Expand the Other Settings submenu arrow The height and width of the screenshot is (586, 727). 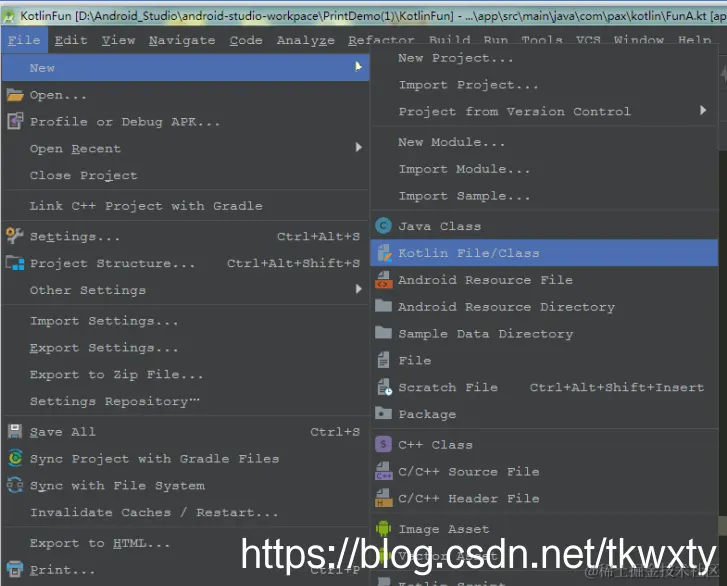[x=358, y=289]
